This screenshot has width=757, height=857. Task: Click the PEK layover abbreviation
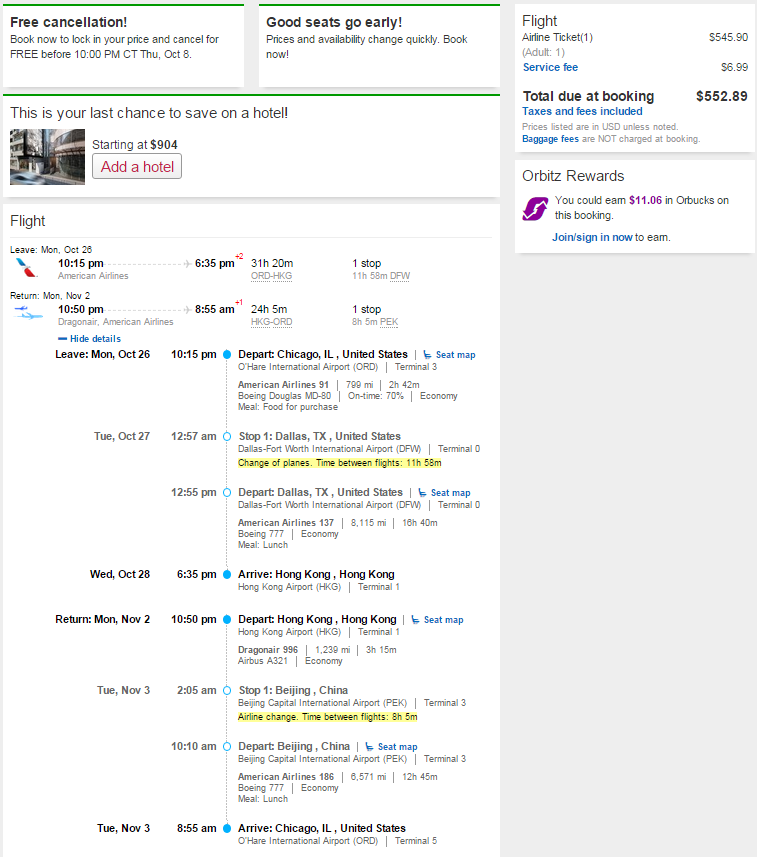tap(389, 322)
